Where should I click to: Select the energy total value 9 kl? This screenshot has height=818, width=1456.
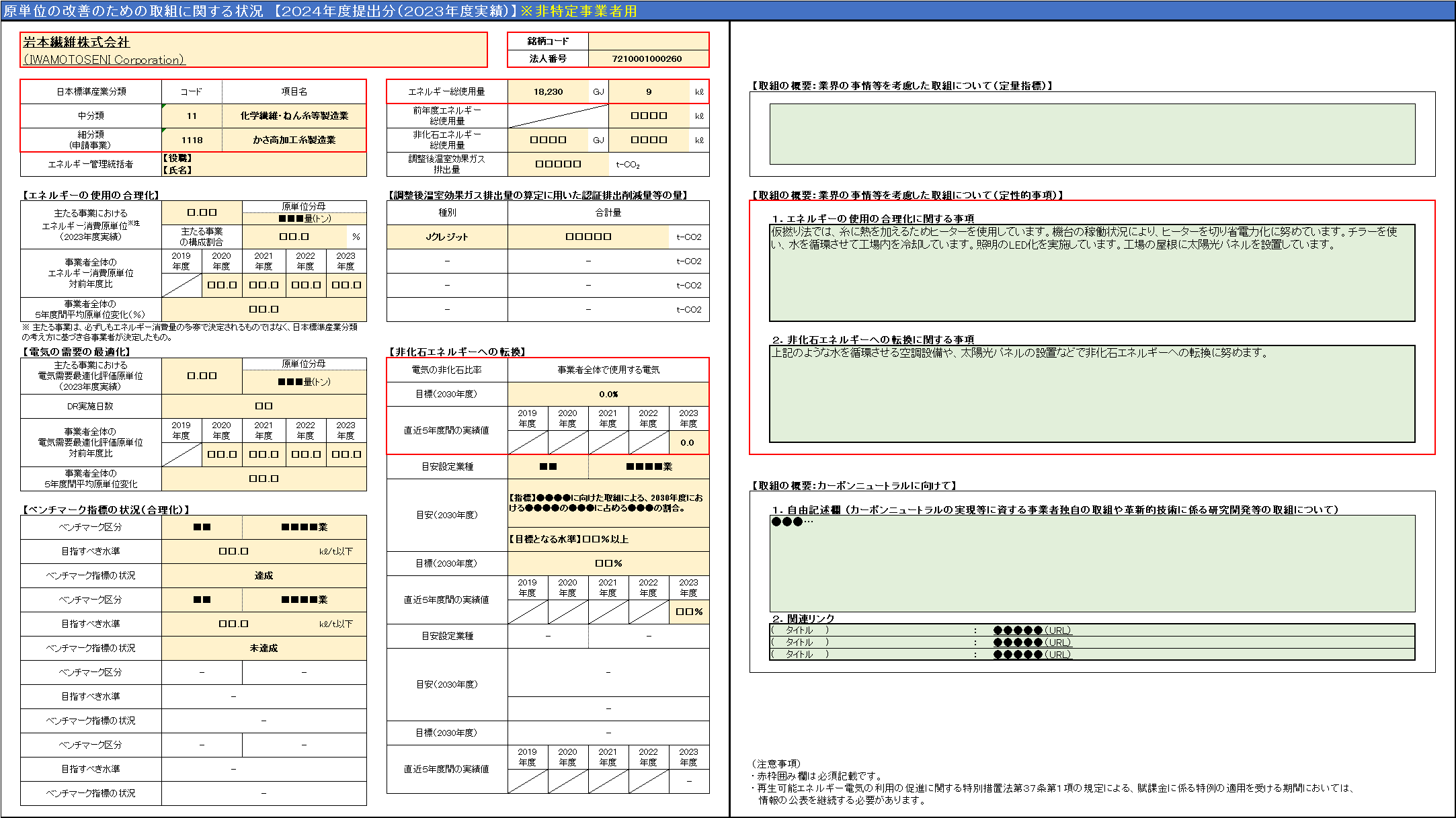click(x=649, y=91)
